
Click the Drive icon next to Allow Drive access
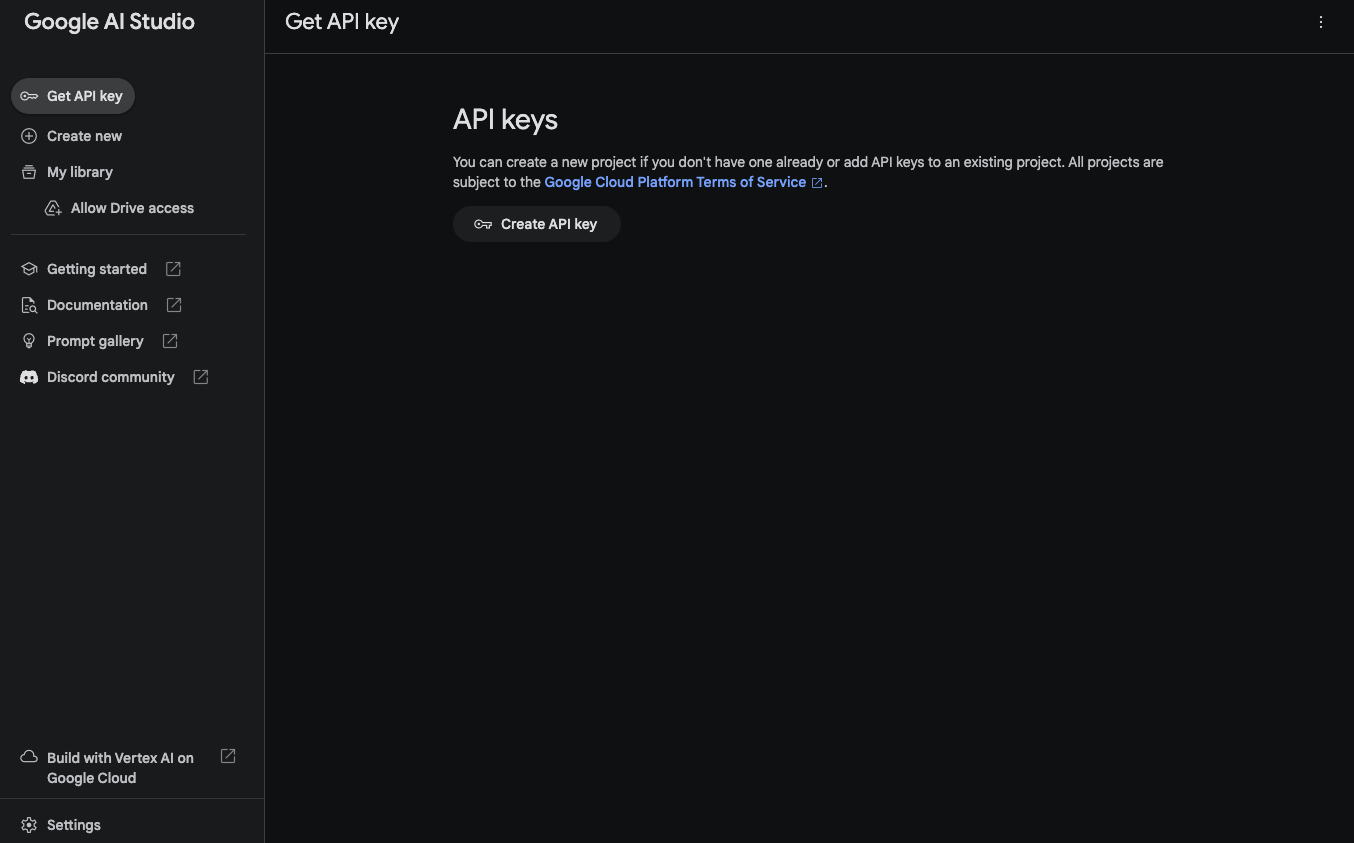(x=53, y=208)
